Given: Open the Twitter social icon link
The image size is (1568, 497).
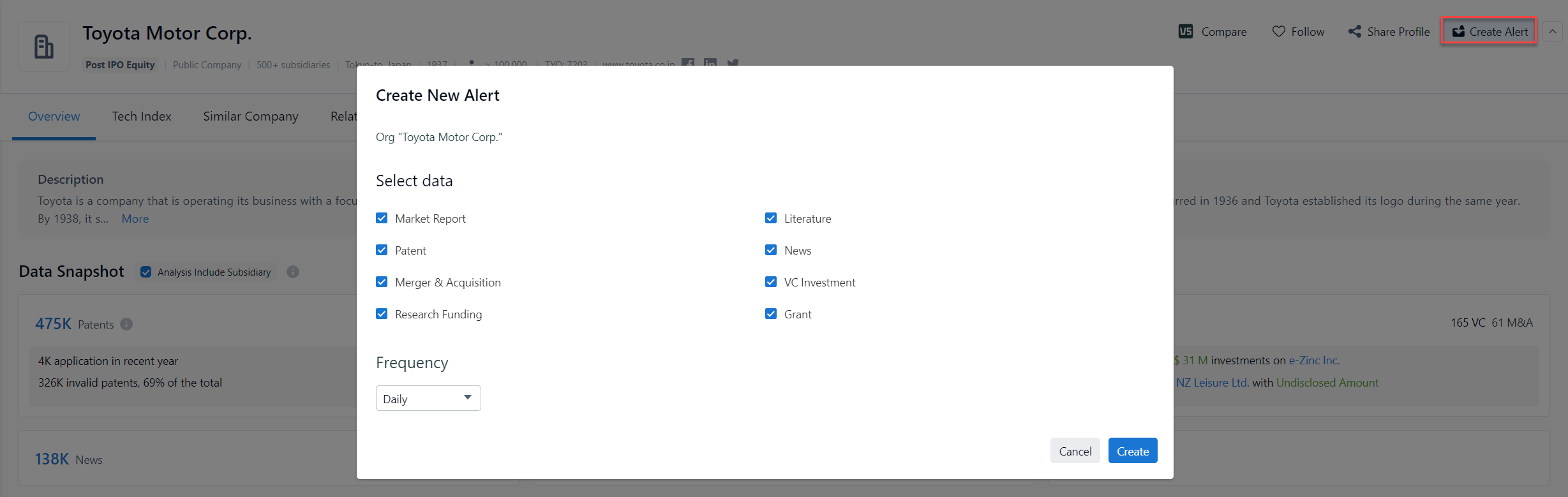Looking at the screenshot, I should [x=733, y=63].
